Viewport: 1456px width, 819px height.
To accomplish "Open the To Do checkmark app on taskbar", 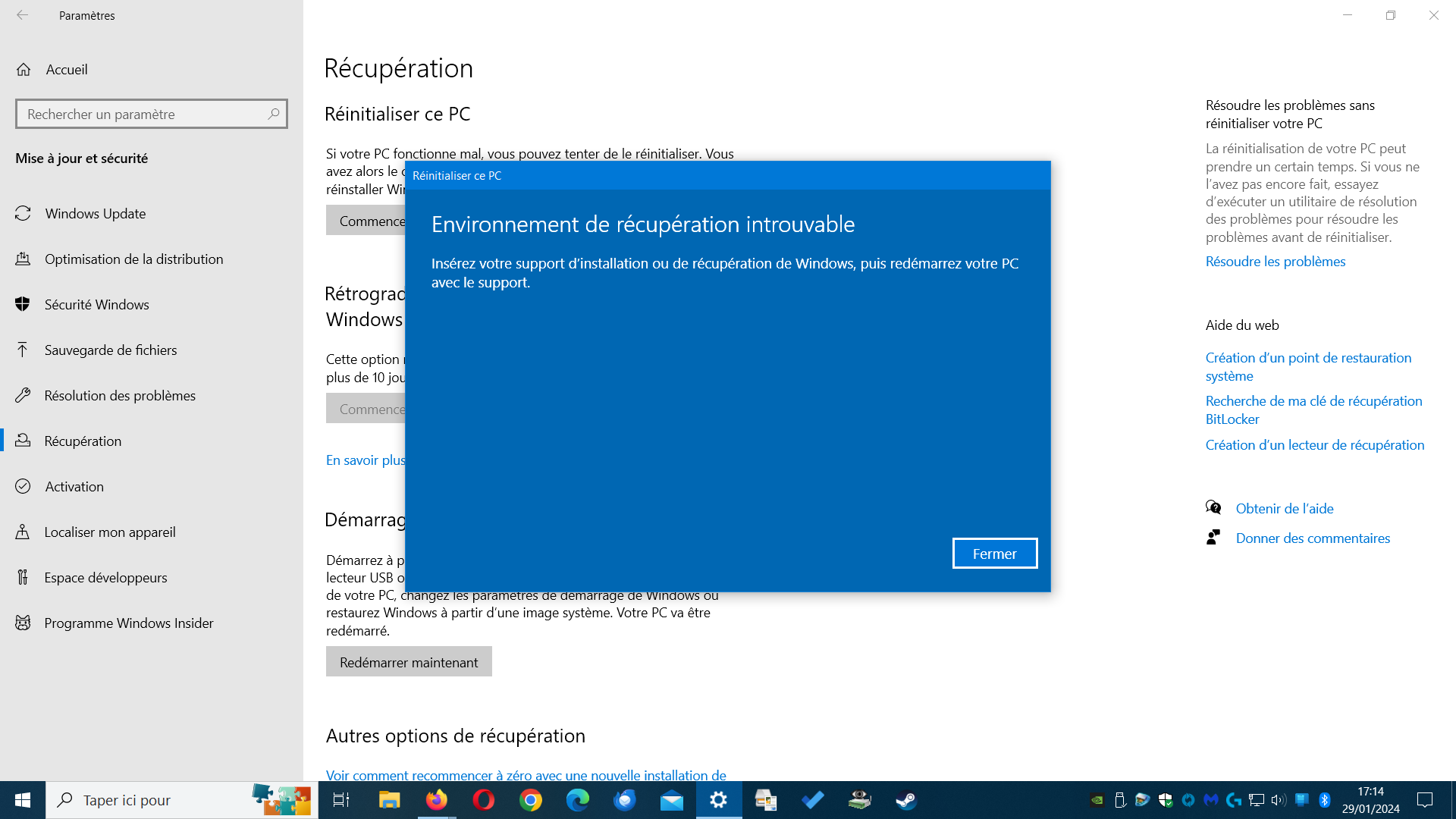I will [812, 800].
